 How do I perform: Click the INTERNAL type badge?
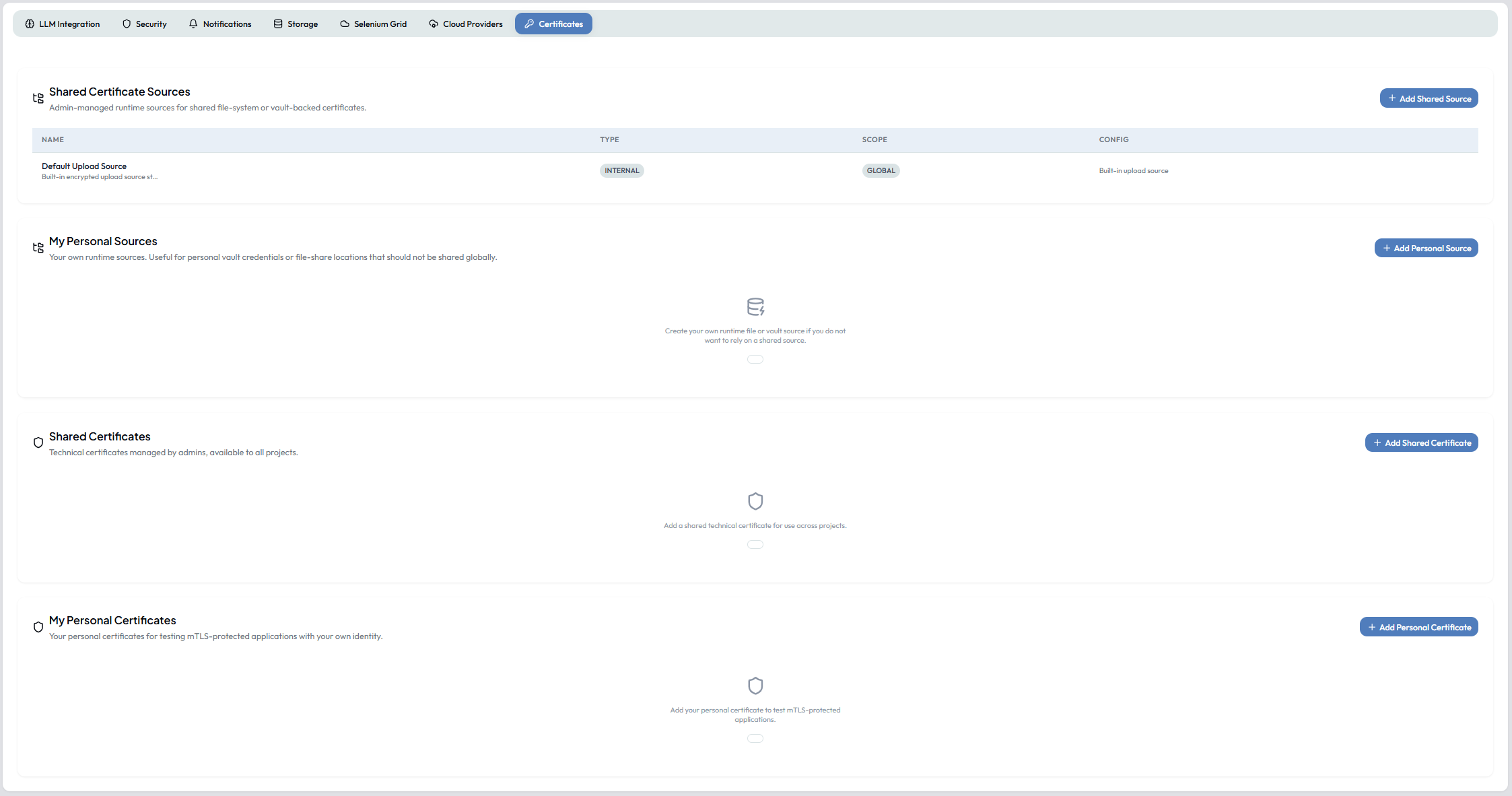click(x=622, y=170)
